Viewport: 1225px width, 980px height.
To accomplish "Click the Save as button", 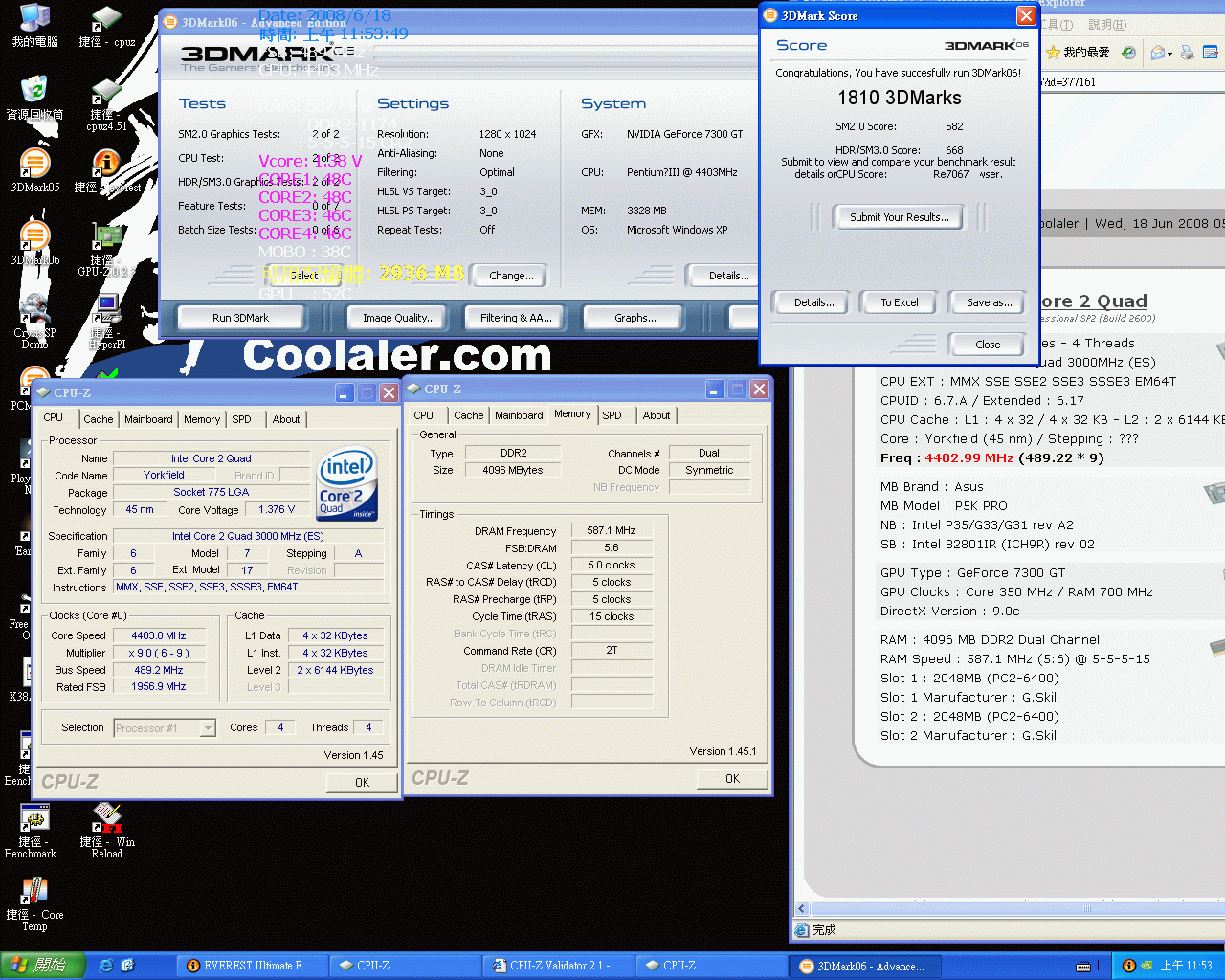I will pos(989,302).
